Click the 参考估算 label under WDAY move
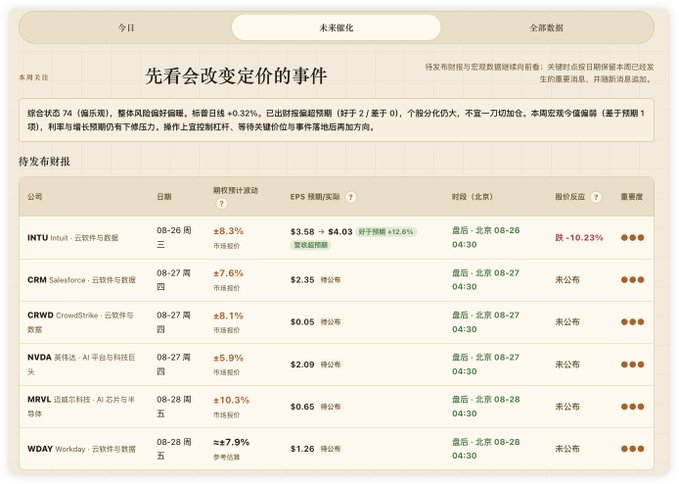This screenshot has height=484, width=679. click(x=226, y=457)
